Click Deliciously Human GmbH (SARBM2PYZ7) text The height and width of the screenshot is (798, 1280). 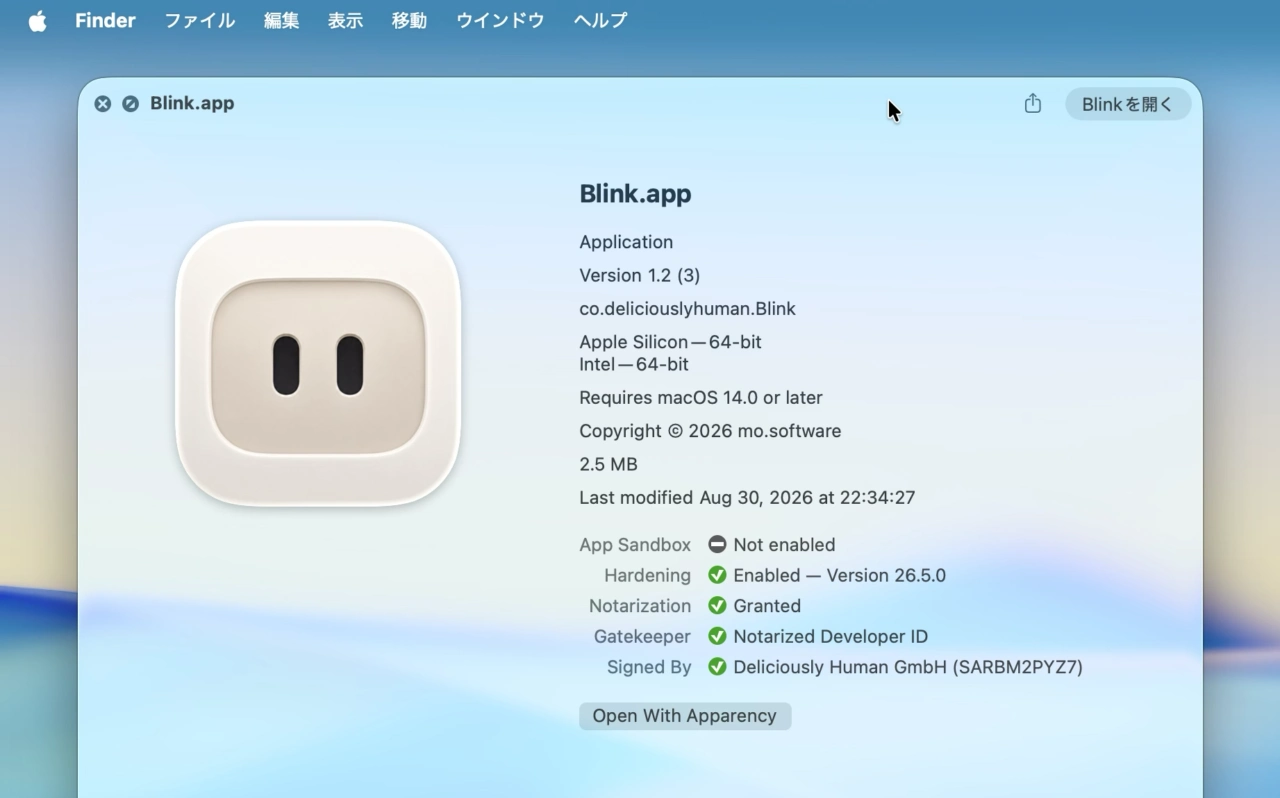[x=908, y=667]
